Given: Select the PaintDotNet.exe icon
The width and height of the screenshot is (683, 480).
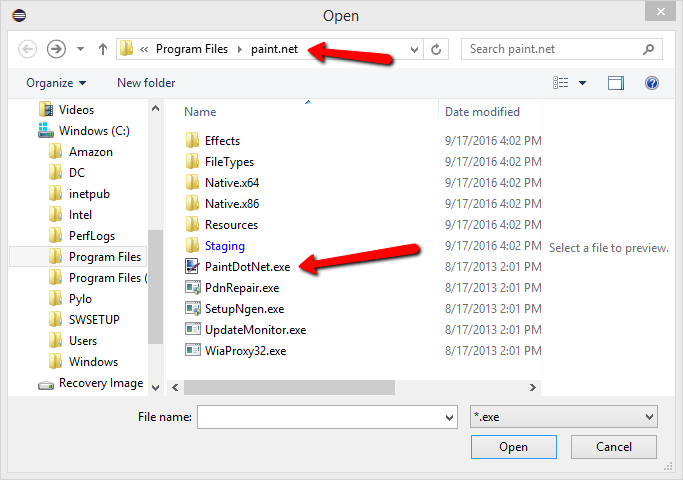Looking at the screenshot, I should 192,267.
